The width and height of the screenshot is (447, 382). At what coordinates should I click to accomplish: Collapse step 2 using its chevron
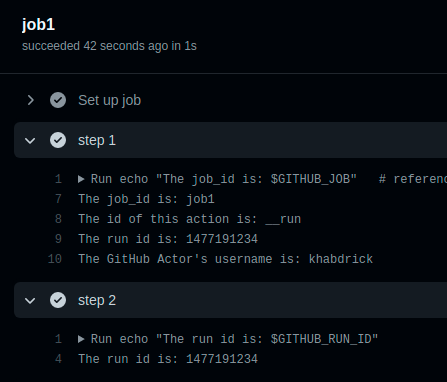(30, 300)
